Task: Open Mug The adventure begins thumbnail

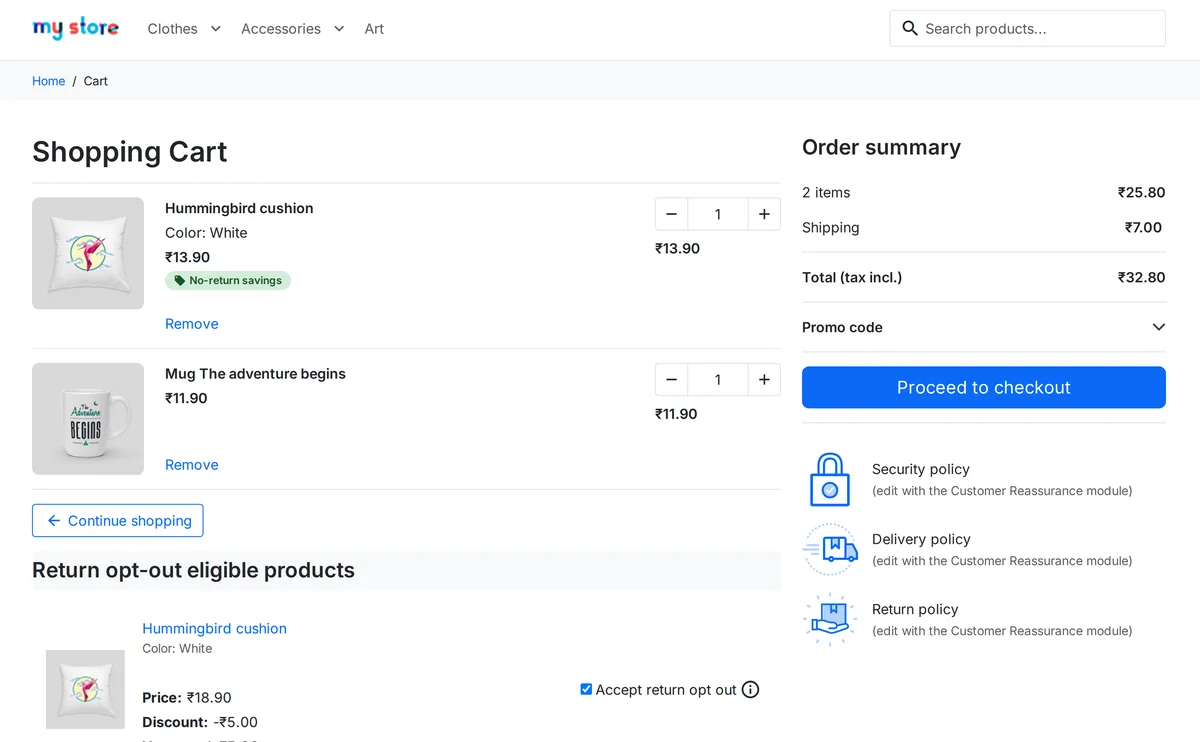Action: (88, 419)
